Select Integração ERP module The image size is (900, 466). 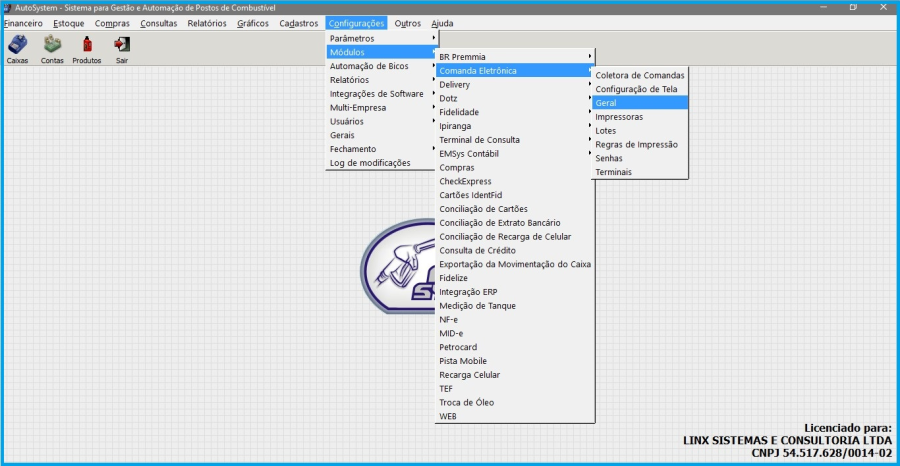[515, 292]
